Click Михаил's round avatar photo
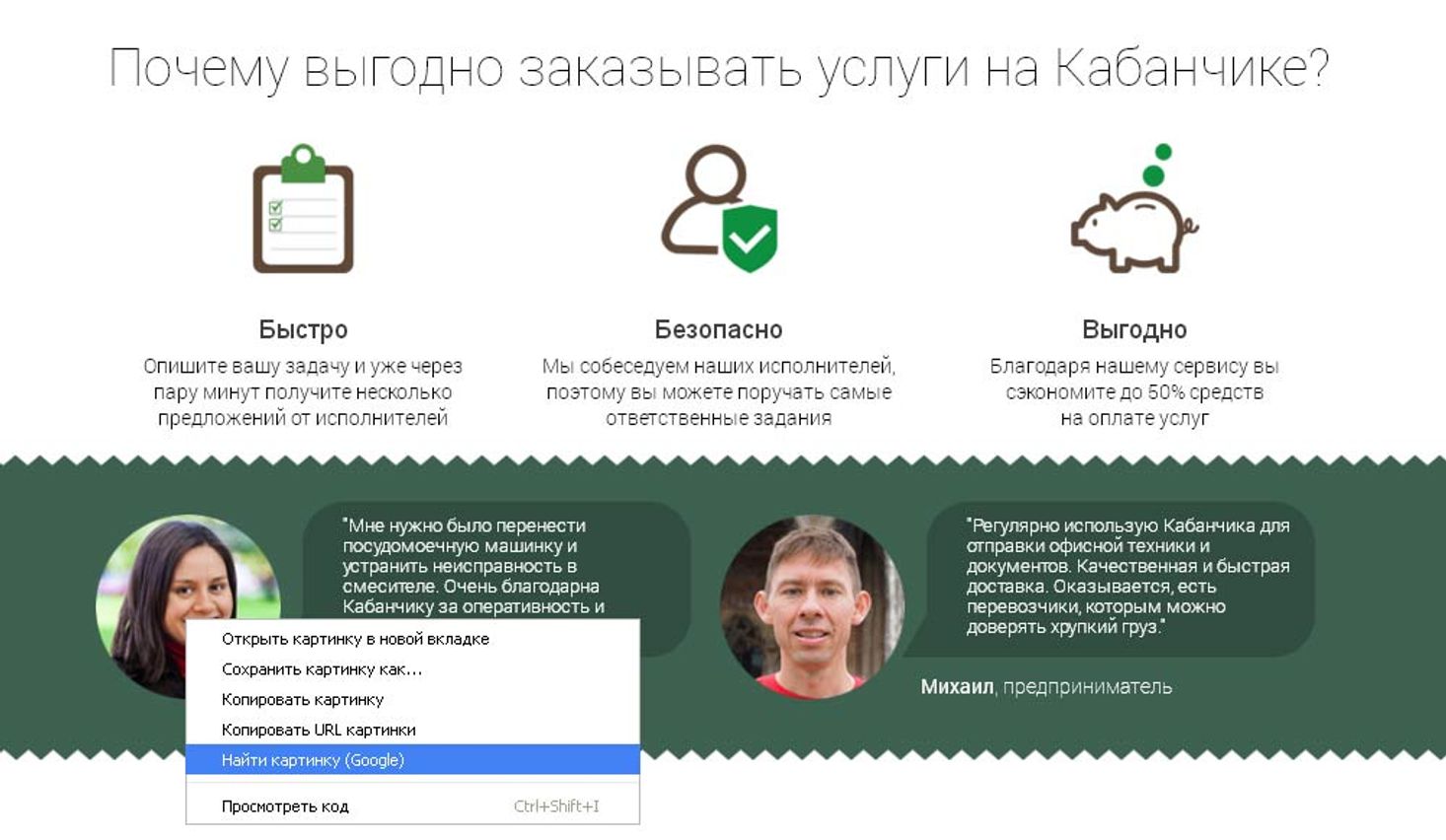This screenshot has width=1446, height=840. pos(812,606)
